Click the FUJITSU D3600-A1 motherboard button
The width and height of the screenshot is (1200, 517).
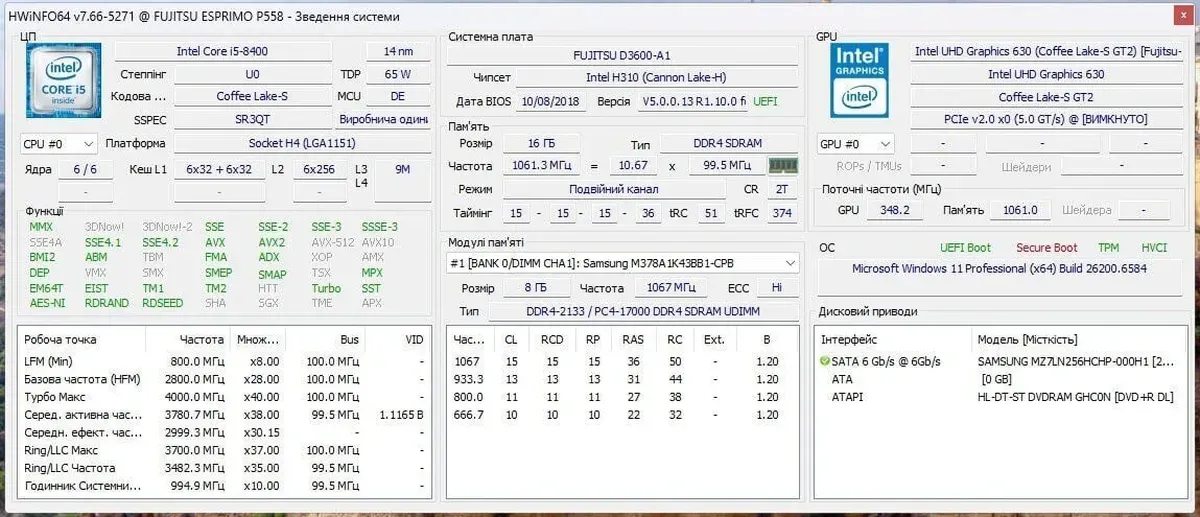point(623,57)
